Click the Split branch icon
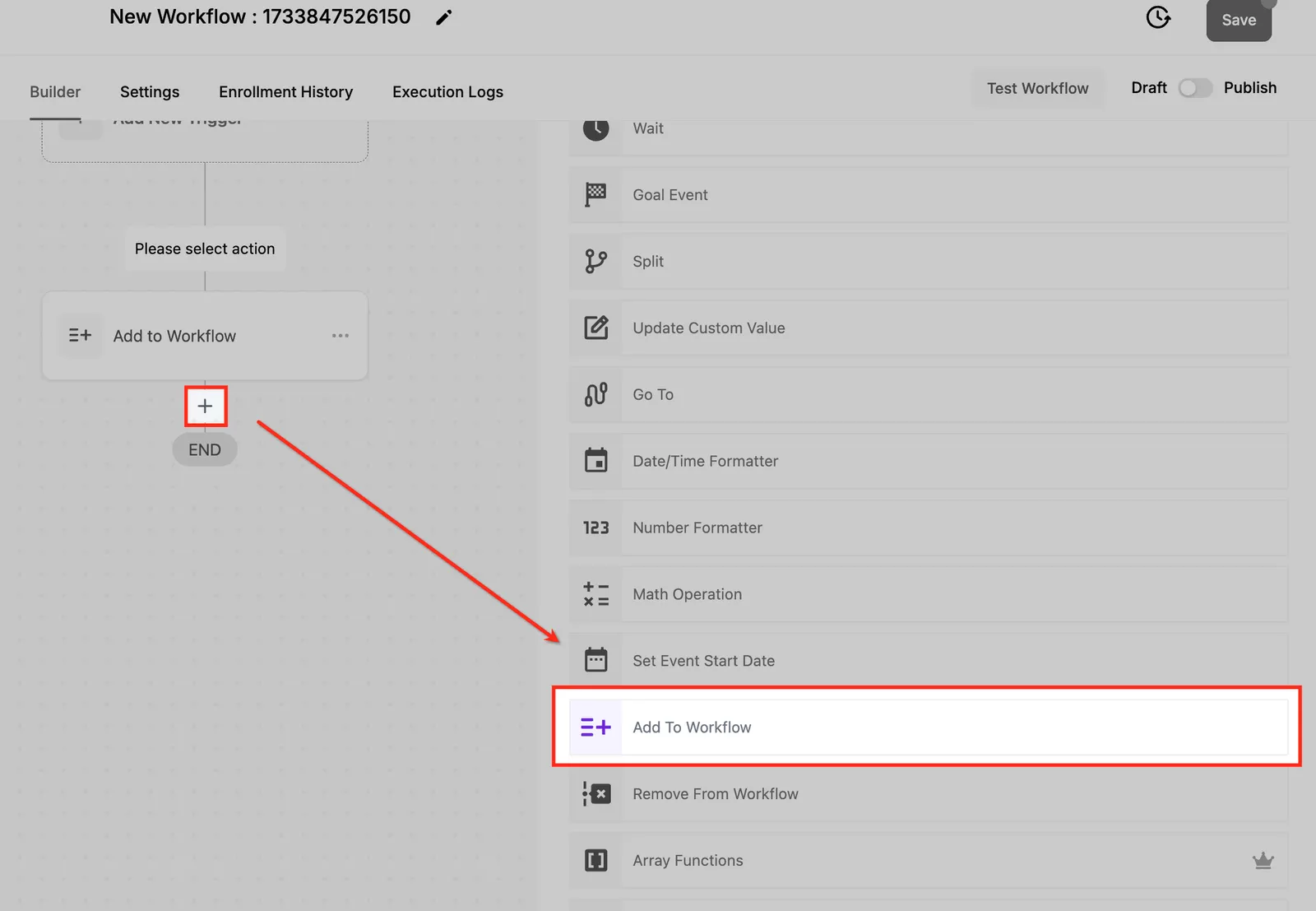 click(596, 262)
